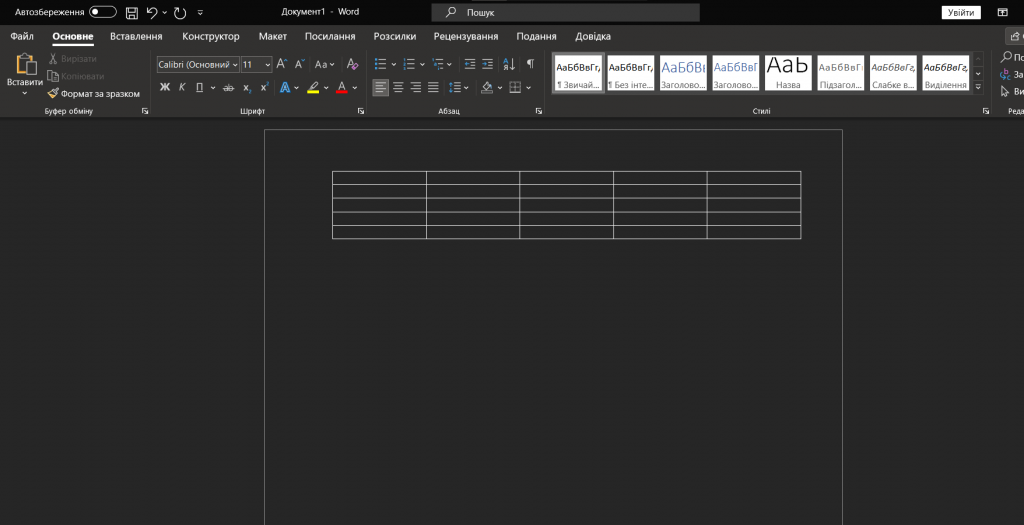
Task: Open the font size 11 dropdown
Action: pyautogui.click(x=267, y=65)
